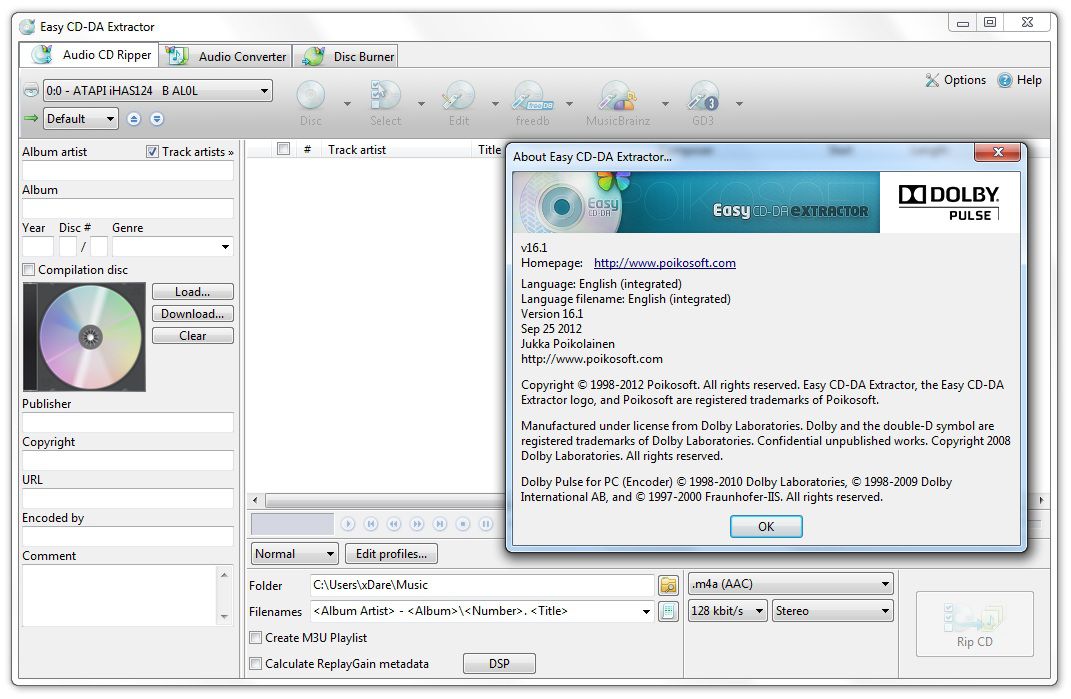Close the About Easy CD-DA Extractor dialog
Screen dimensions: 1071x699
tap(997, 152)
